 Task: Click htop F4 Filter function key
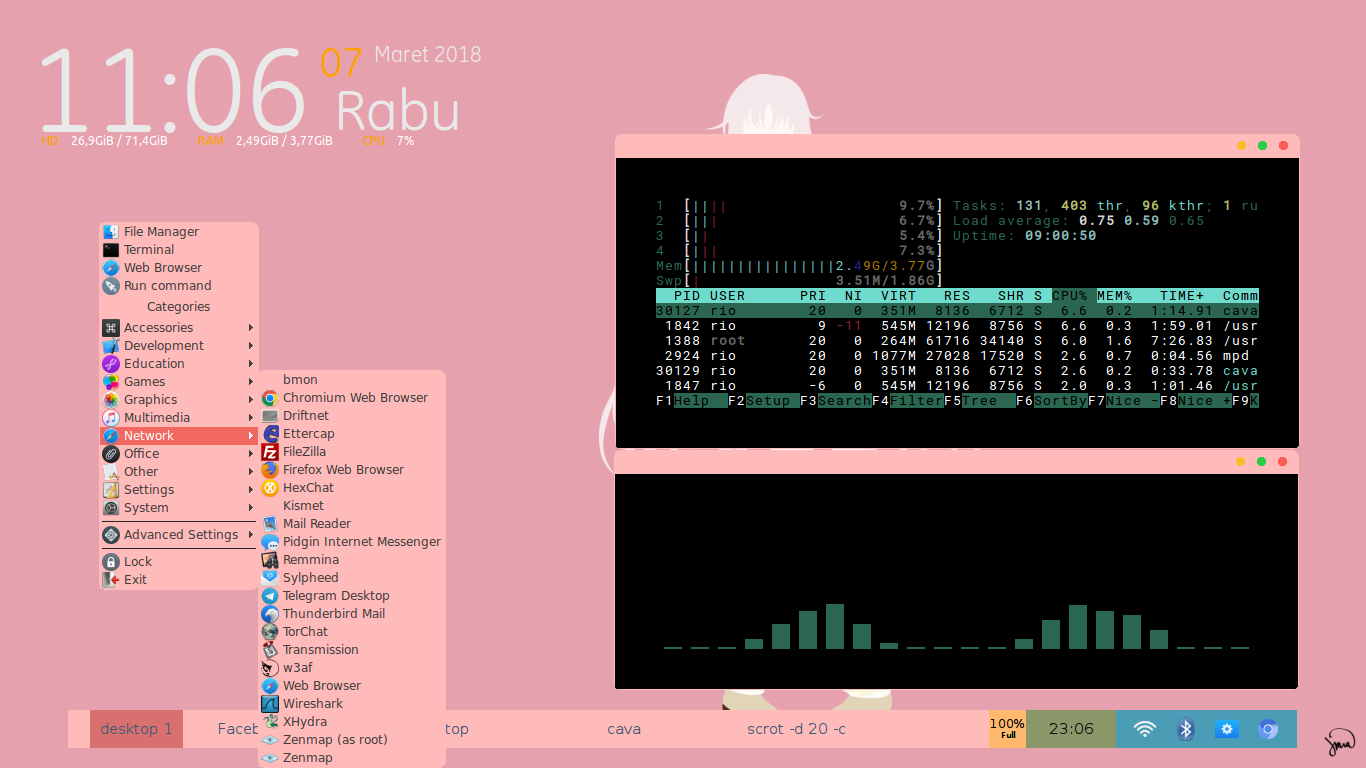tap(908, 401)
